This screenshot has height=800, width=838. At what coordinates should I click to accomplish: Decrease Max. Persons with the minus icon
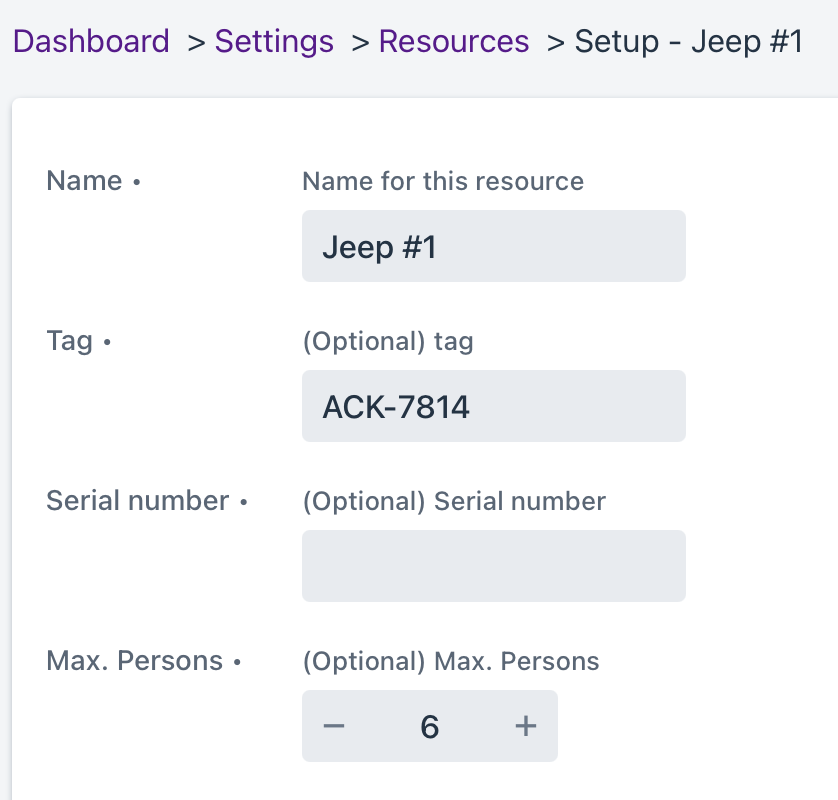(334, 726)
